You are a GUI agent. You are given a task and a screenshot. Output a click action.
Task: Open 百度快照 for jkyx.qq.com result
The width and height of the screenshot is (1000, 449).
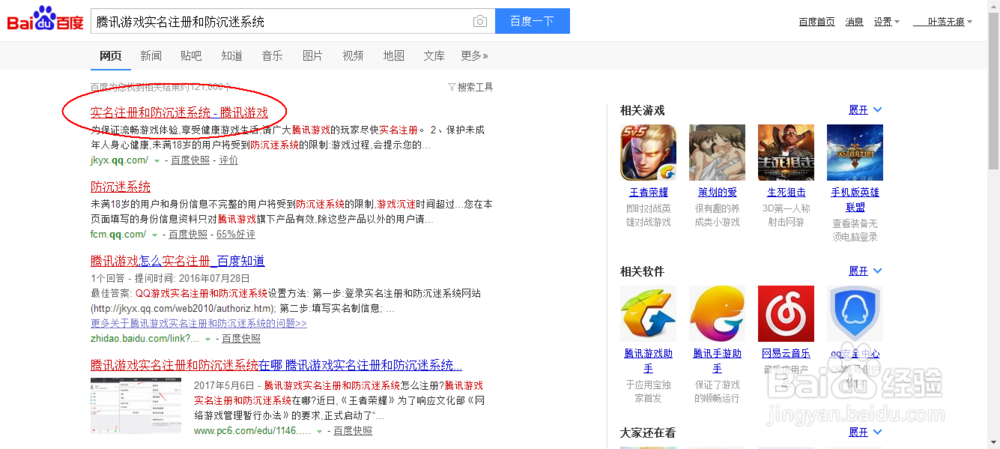coord(190,160)
